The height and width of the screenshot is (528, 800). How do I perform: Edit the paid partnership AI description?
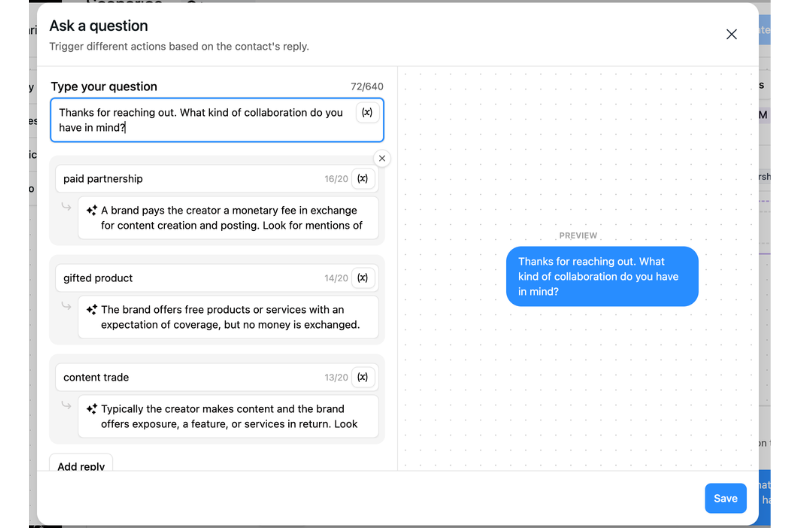228,218
